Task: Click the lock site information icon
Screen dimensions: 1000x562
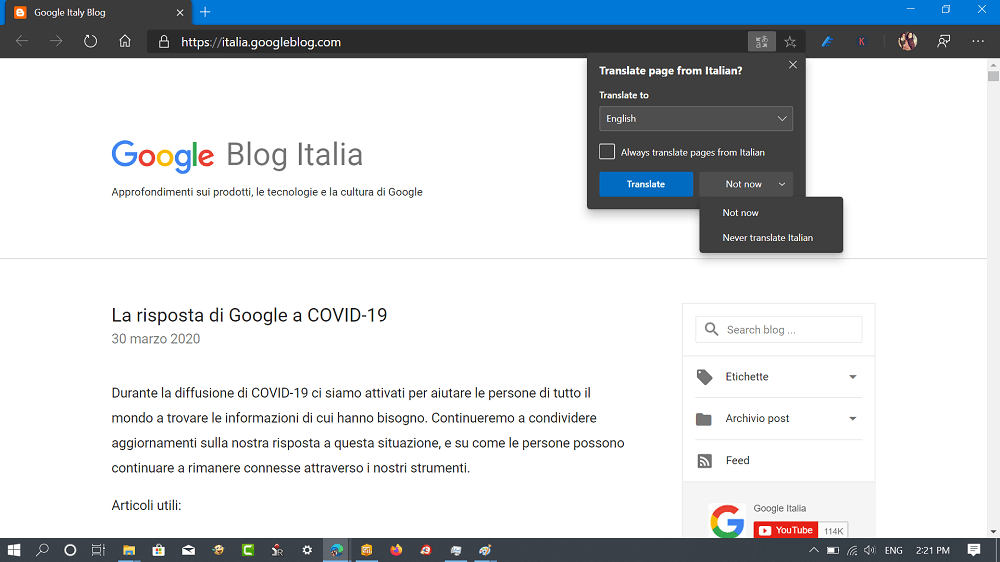Action: 164,42
